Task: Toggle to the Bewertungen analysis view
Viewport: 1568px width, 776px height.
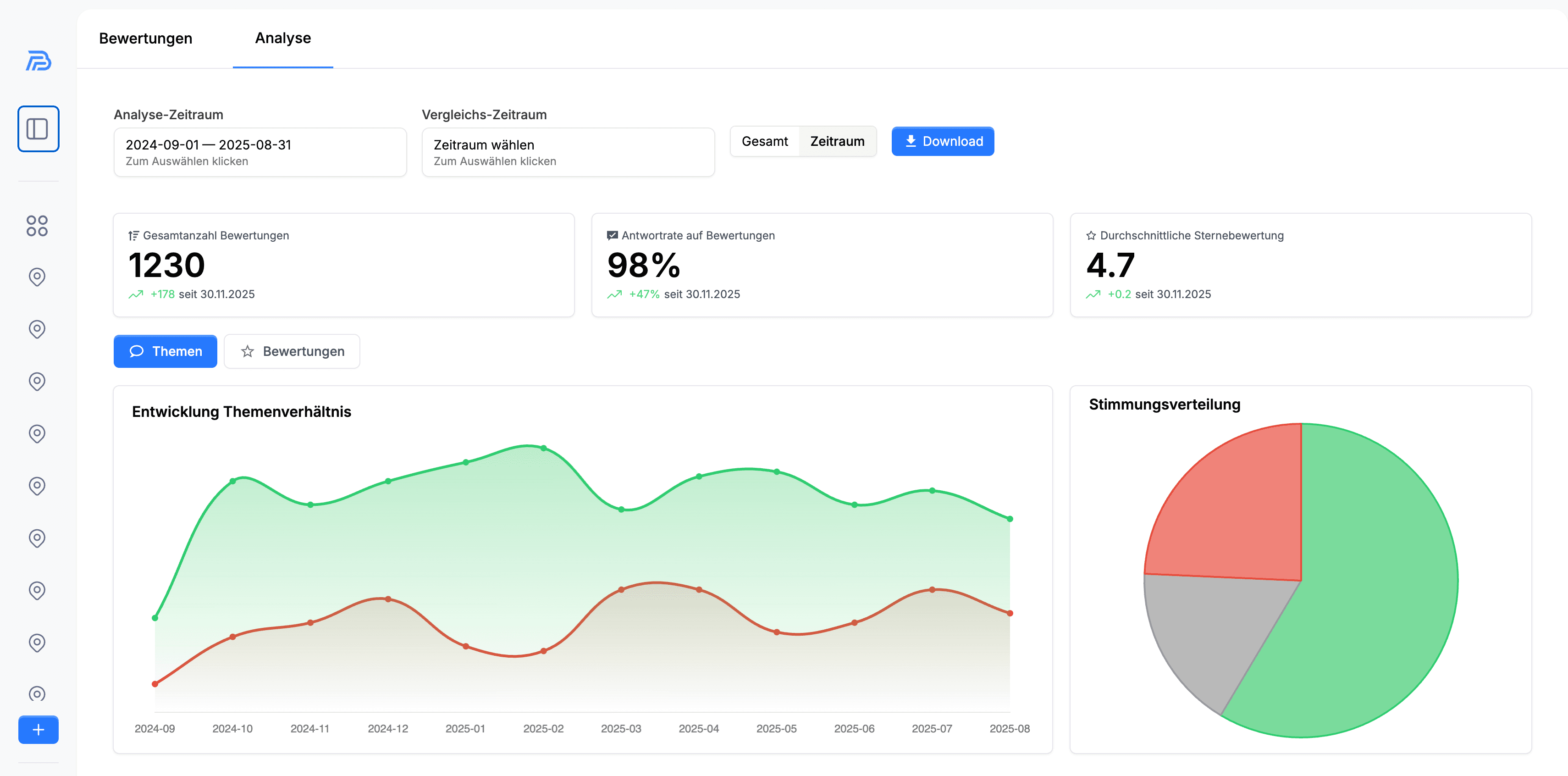Action: 292,351
